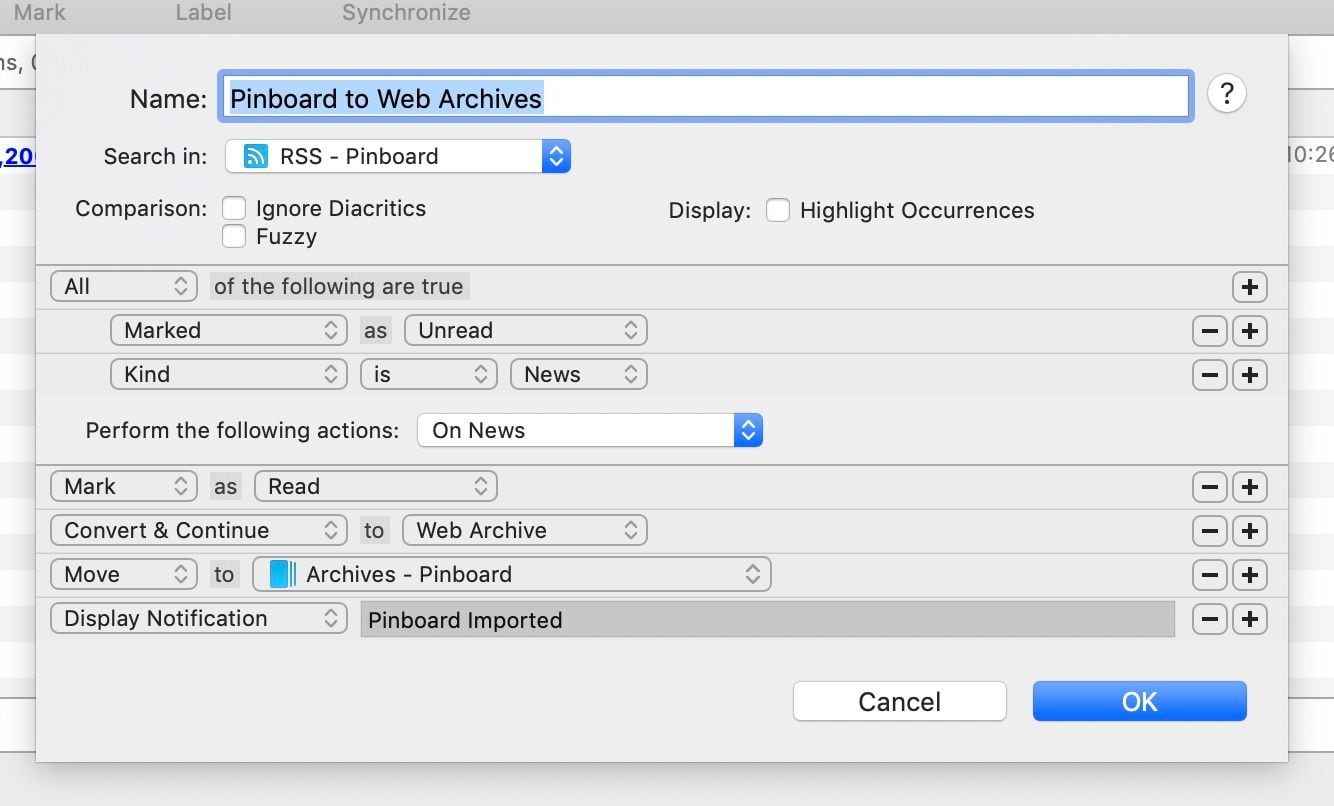
Task: Click the Synchronize toolbar item
Action: click(x=406, y=13)
